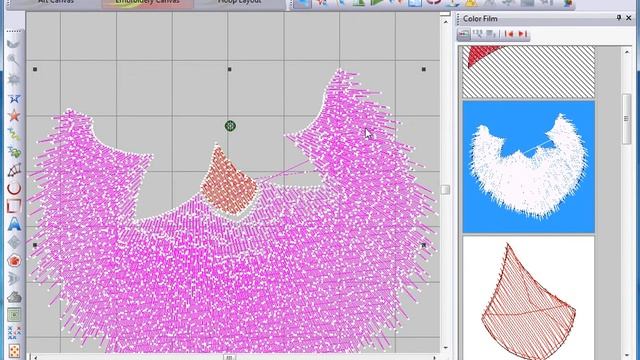Viewport: 640px width, 360px height.
Task: Choose the green flower stitch tool
Action: pos(14,152)
